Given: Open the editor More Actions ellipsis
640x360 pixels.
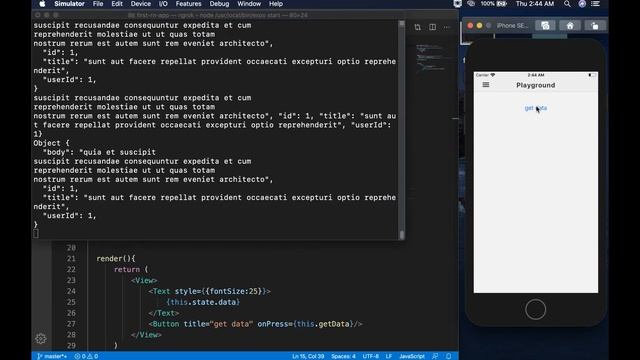Looking at the screenshot, I should coord(447,27).
